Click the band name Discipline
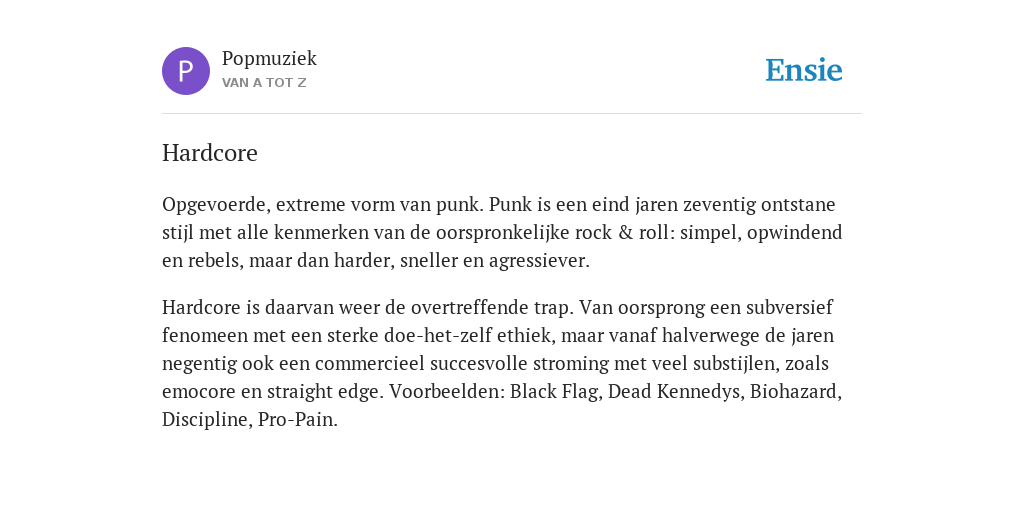Viewport: 1024px width, 512px height. [x=205, y=420]
